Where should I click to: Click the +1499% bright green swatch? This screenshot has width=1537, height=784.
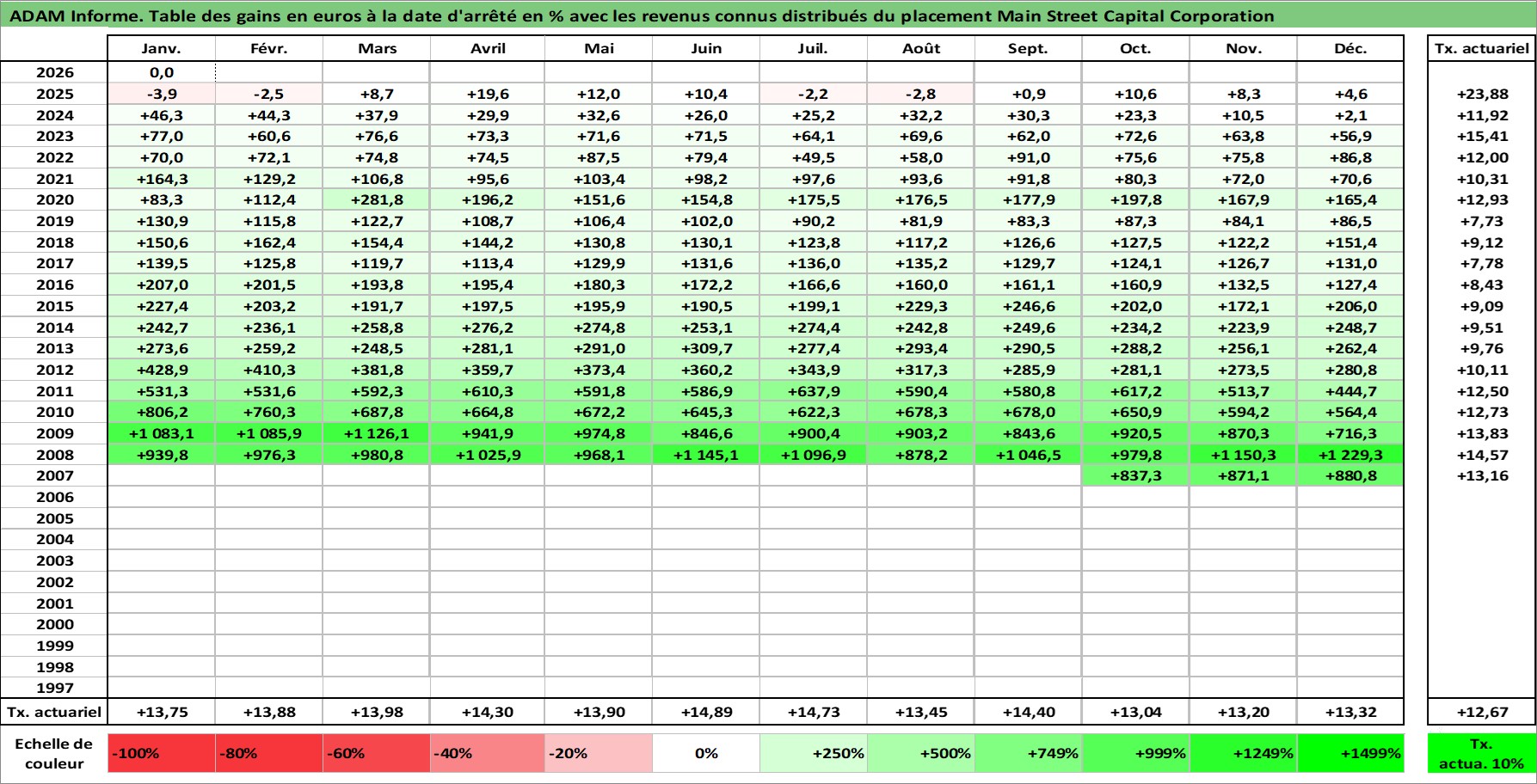[1350, 753]
